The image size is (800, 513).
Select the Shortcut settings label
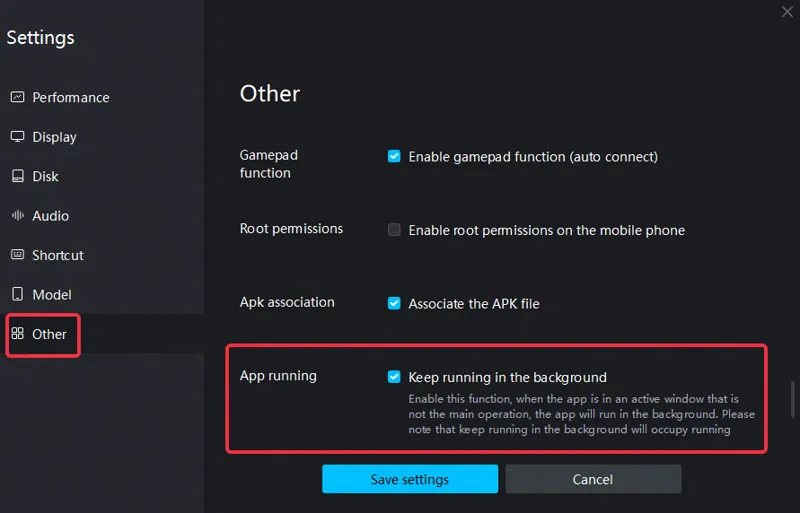coord(58,255)
